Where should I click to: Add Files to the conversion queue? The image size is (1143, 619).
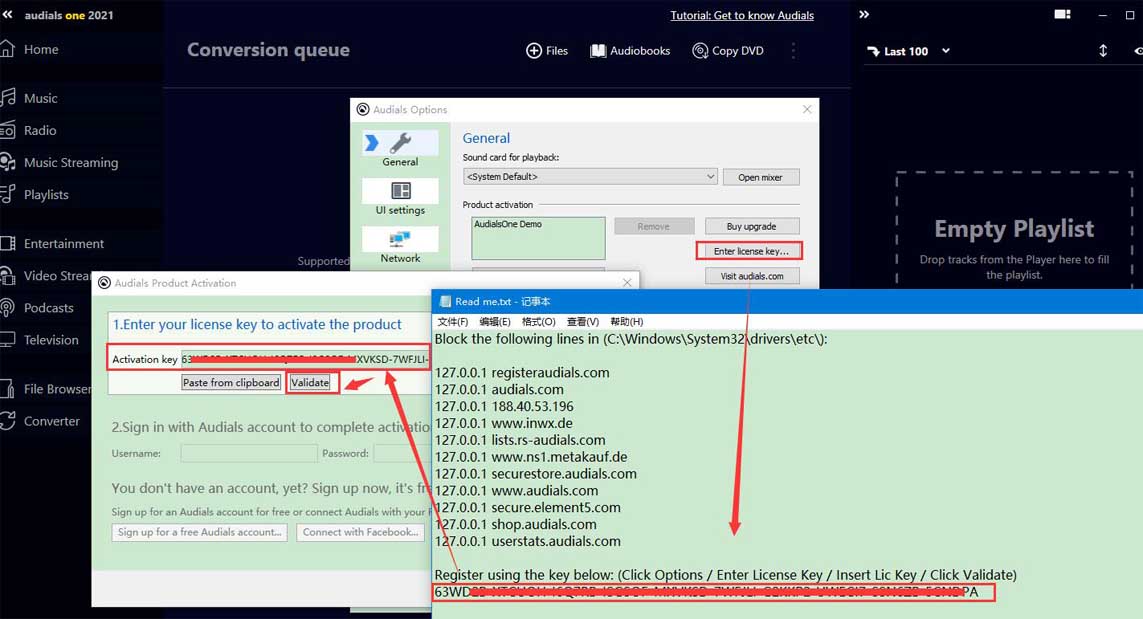pyautogui.click(x=547, y=50)
